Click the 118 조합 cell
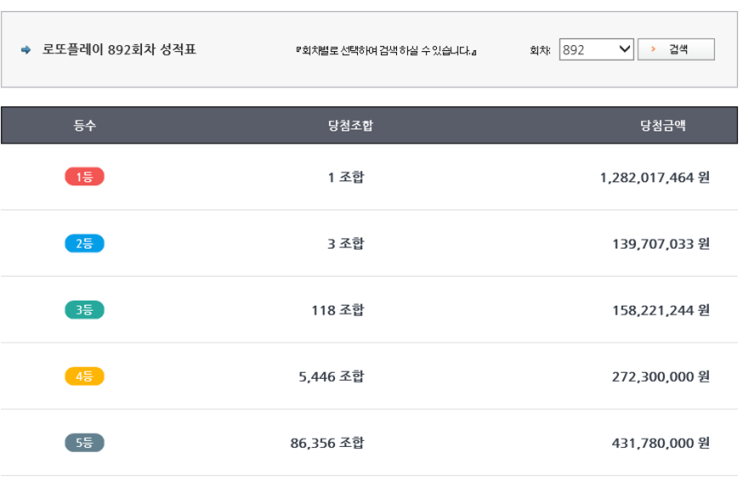The image size is (743, 481). (x=337, y=310)
